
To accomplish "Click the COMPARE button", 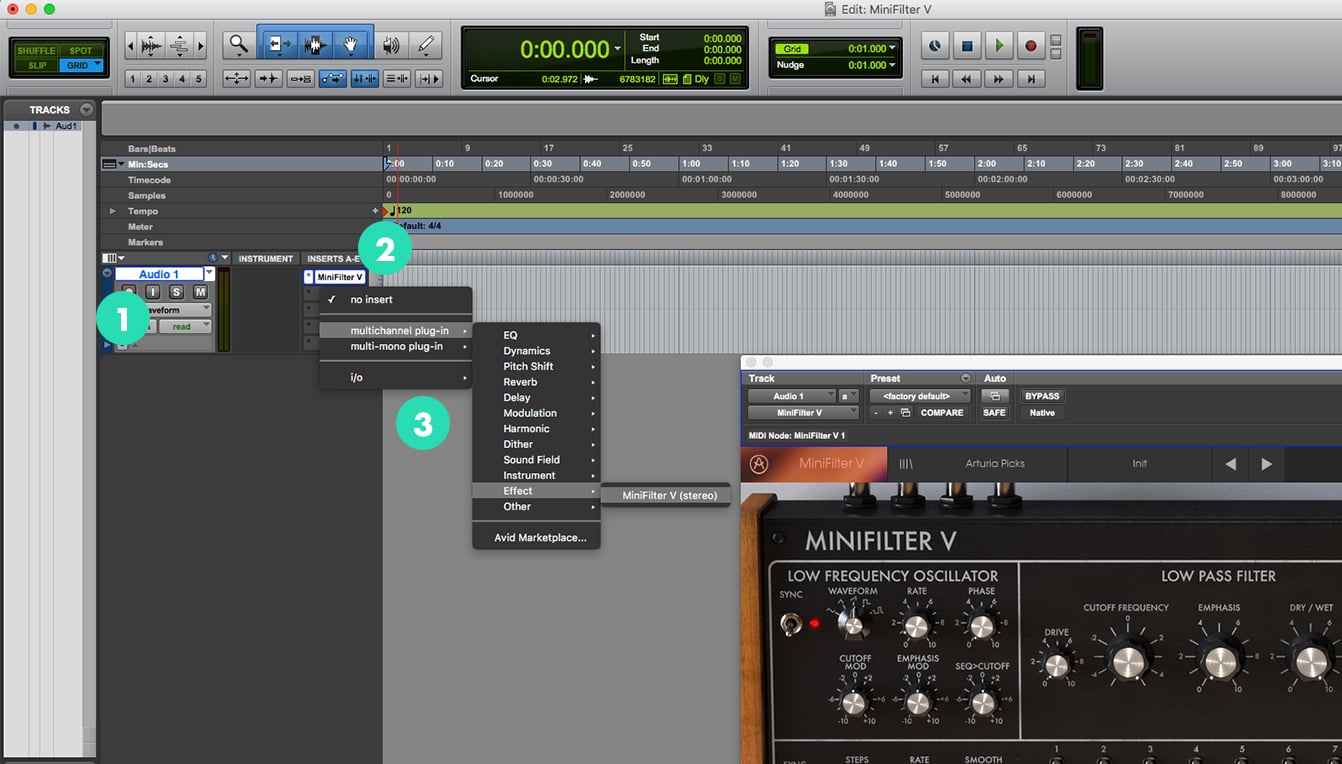I will click(942, 412).
